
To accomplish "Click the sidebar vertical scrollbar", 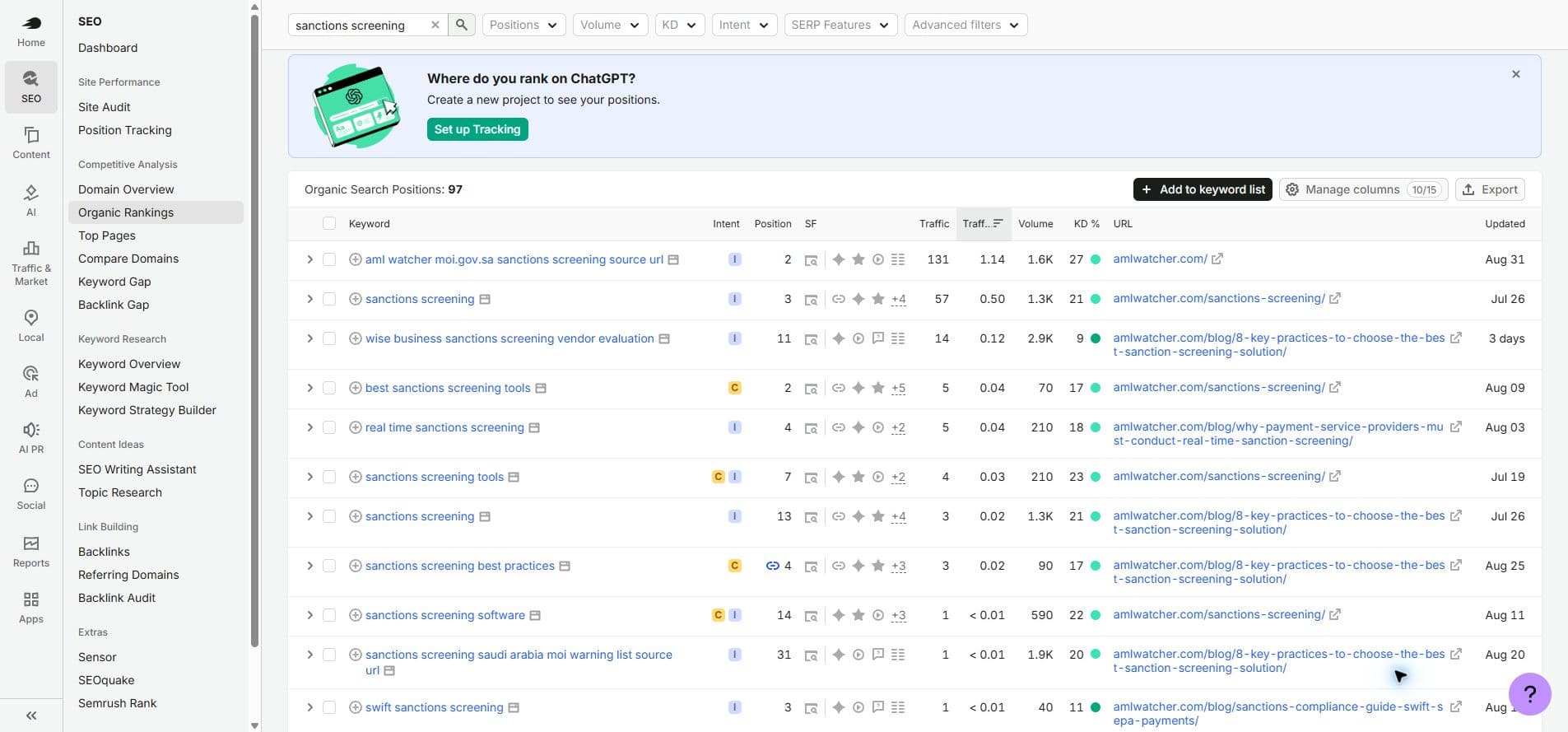I will [x=254, y=329].
